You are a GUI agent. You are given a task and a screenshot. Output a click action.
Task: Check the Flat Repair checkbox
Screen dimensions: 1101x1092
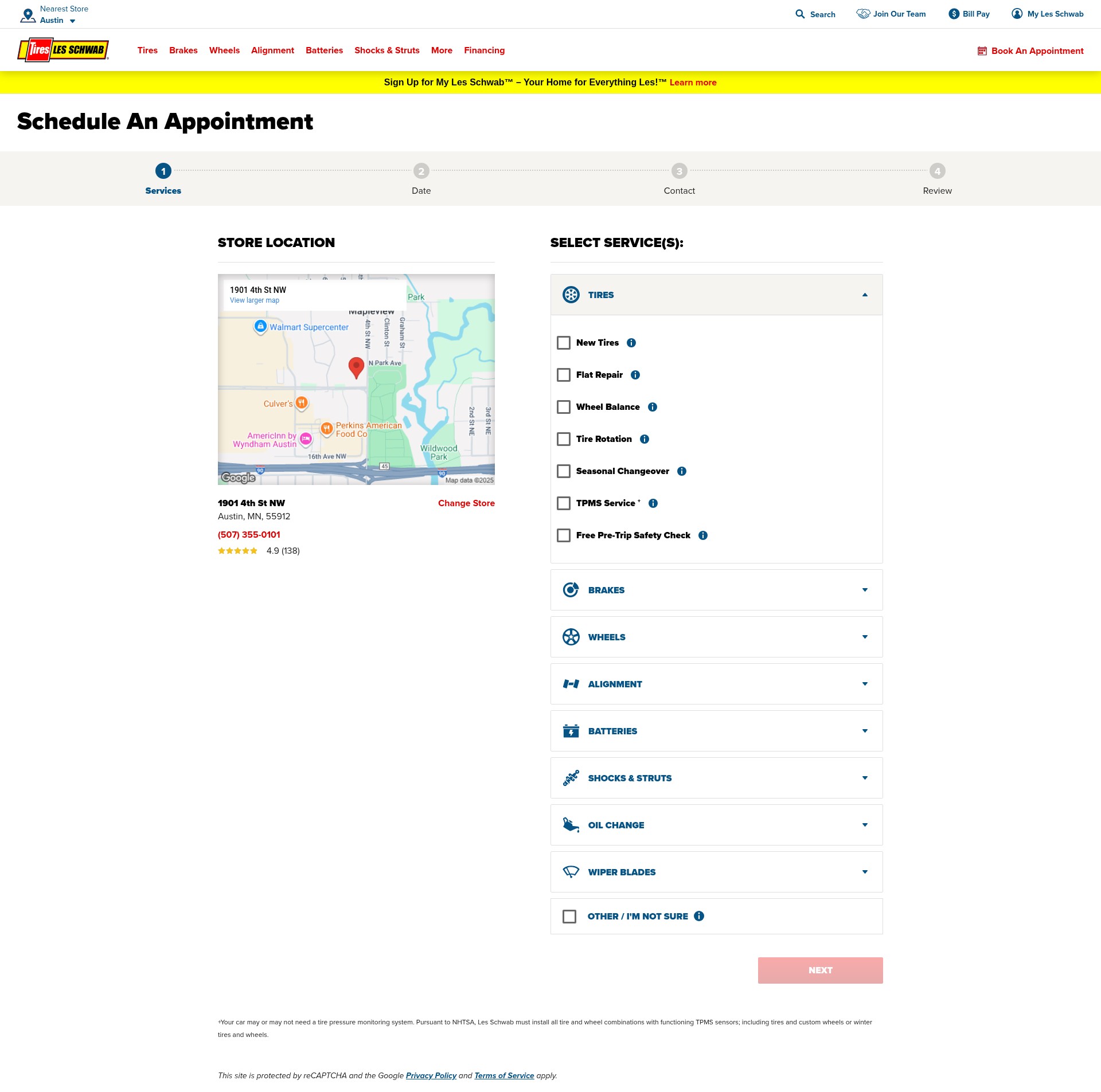click(x=564, y=375)
